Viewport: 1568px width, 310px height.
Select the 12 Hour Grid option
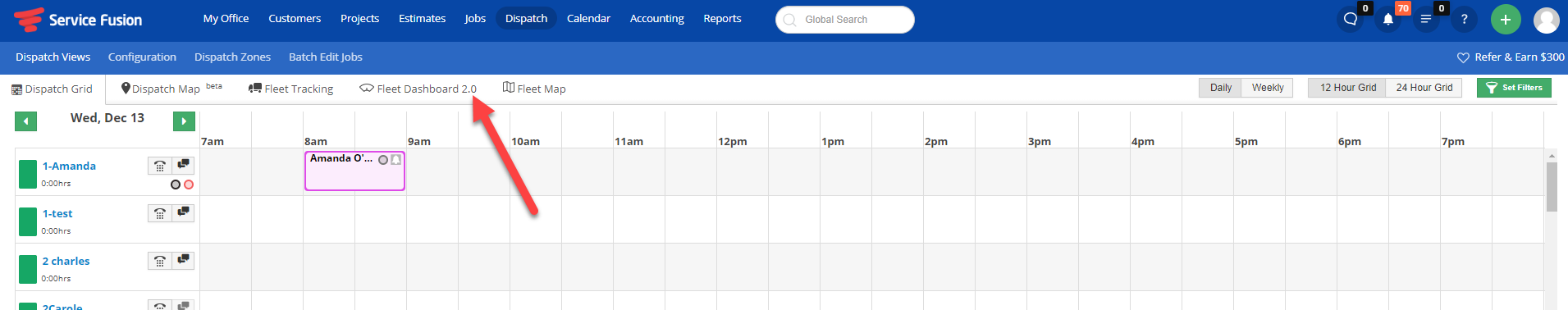pyautogui.click(x=1347, y=88)
